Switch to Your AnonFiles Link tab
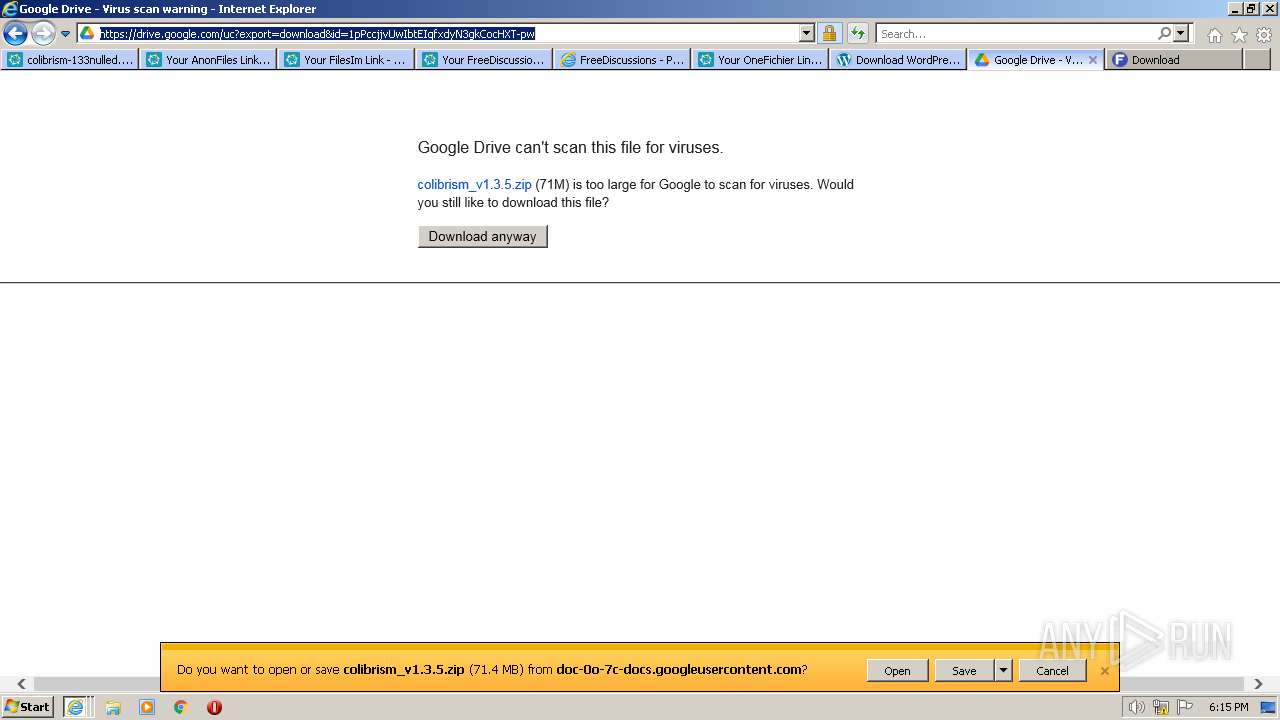The width and height of the screenshot is (1280, 720). click(x=208, y=60)
